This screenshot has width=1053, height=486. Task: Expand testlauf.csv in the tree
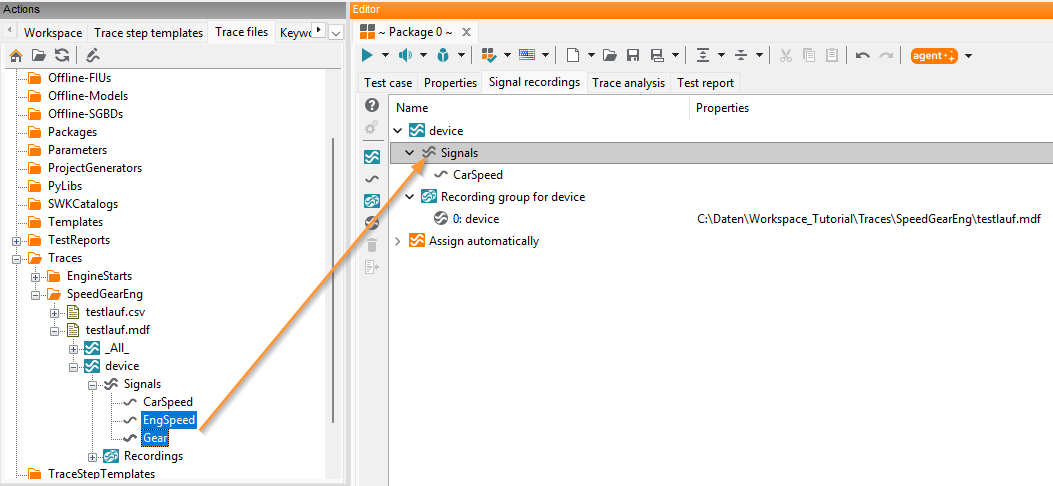[55, 313]
